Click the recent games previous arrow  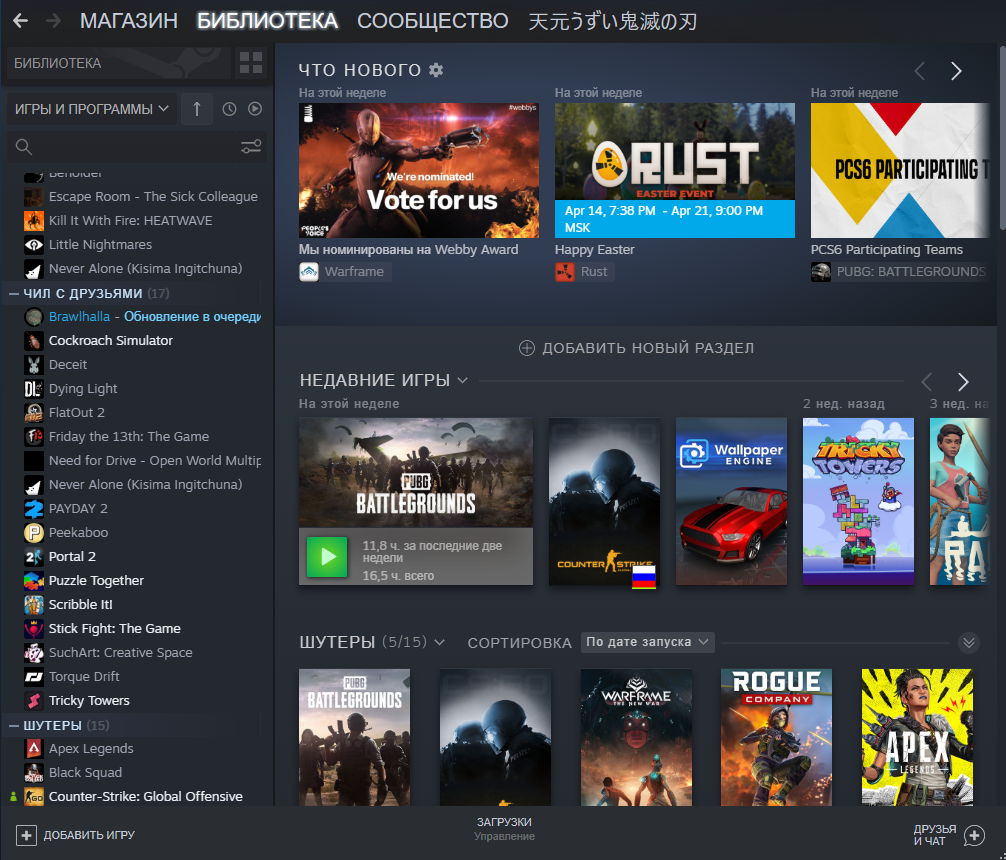(926, 382)
